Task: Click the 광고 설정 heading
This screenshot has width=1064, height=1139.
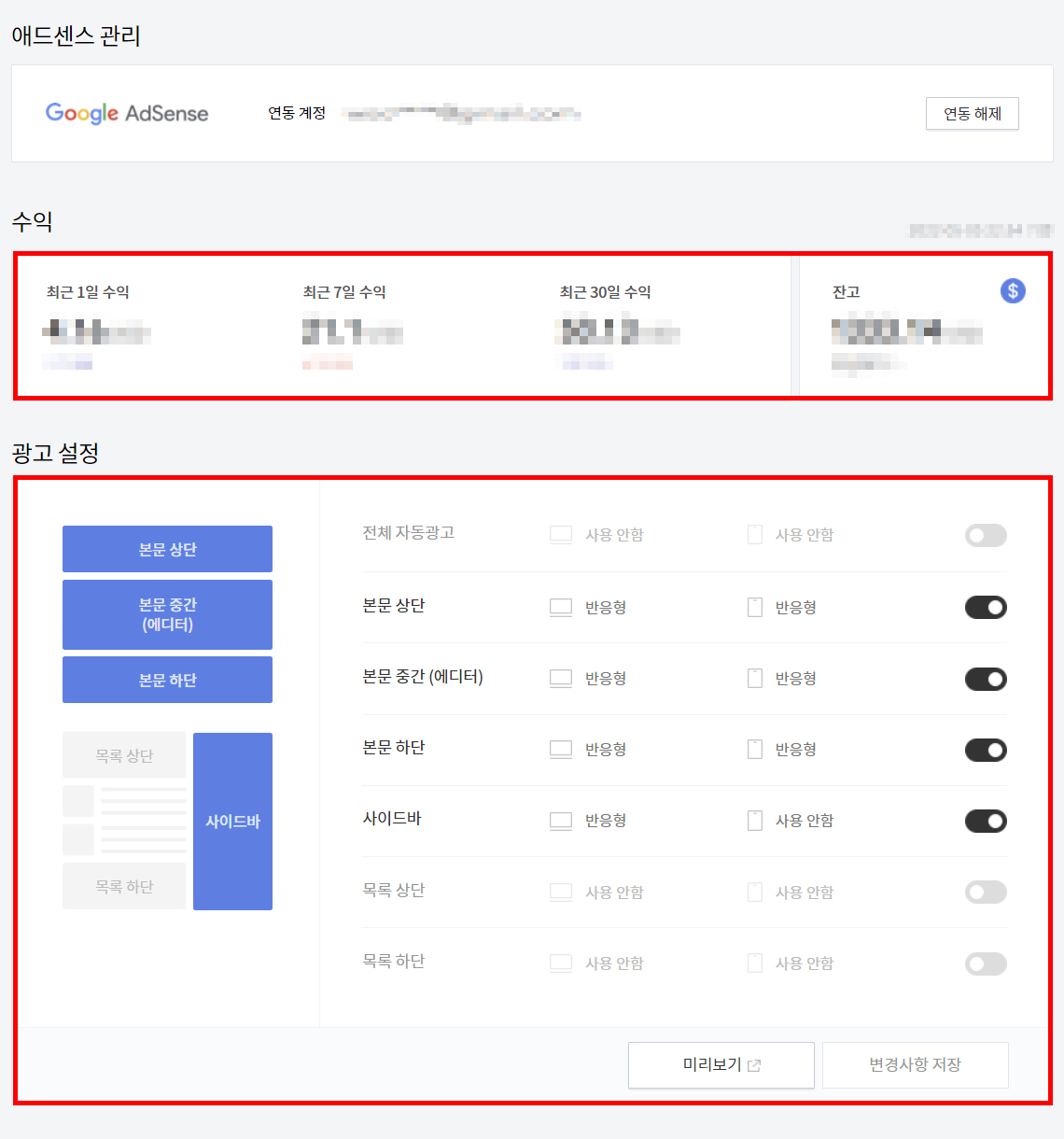Action: pos(55,453)
